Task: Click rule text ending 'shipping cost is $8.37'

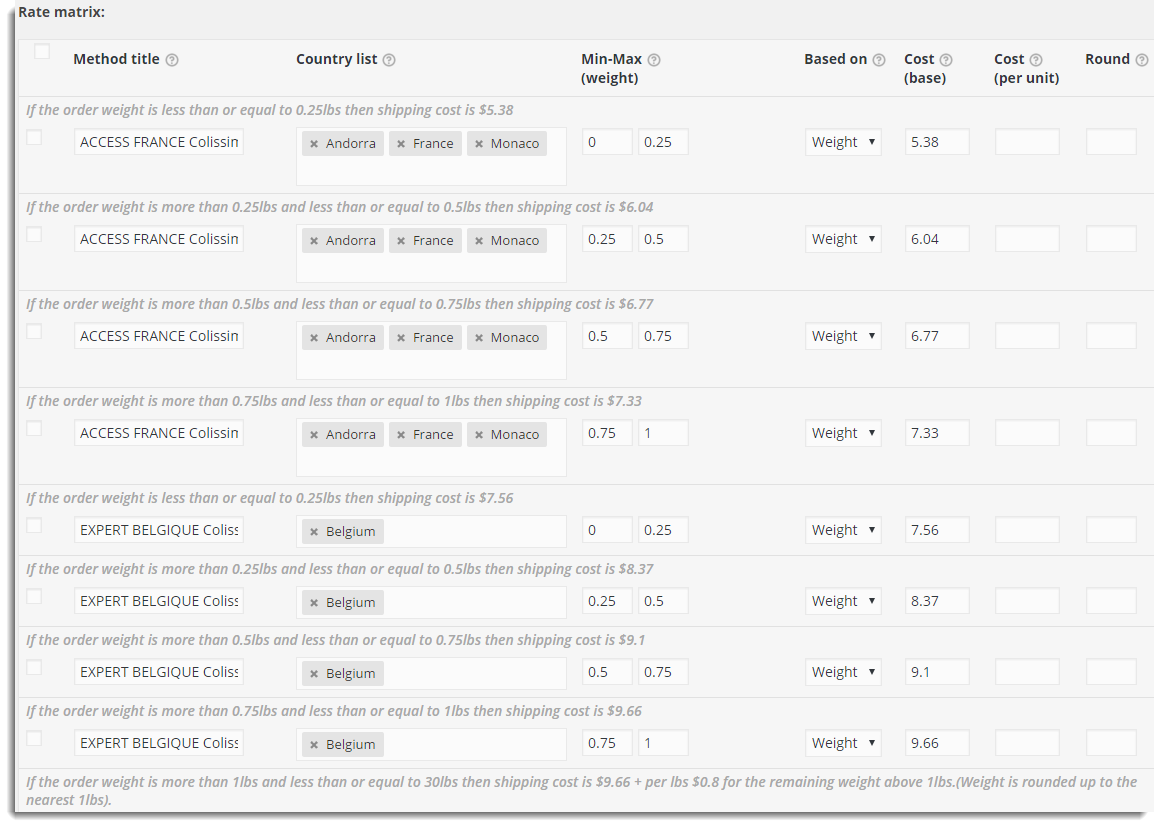Action: pyautogui.click(x=340, y=569)
